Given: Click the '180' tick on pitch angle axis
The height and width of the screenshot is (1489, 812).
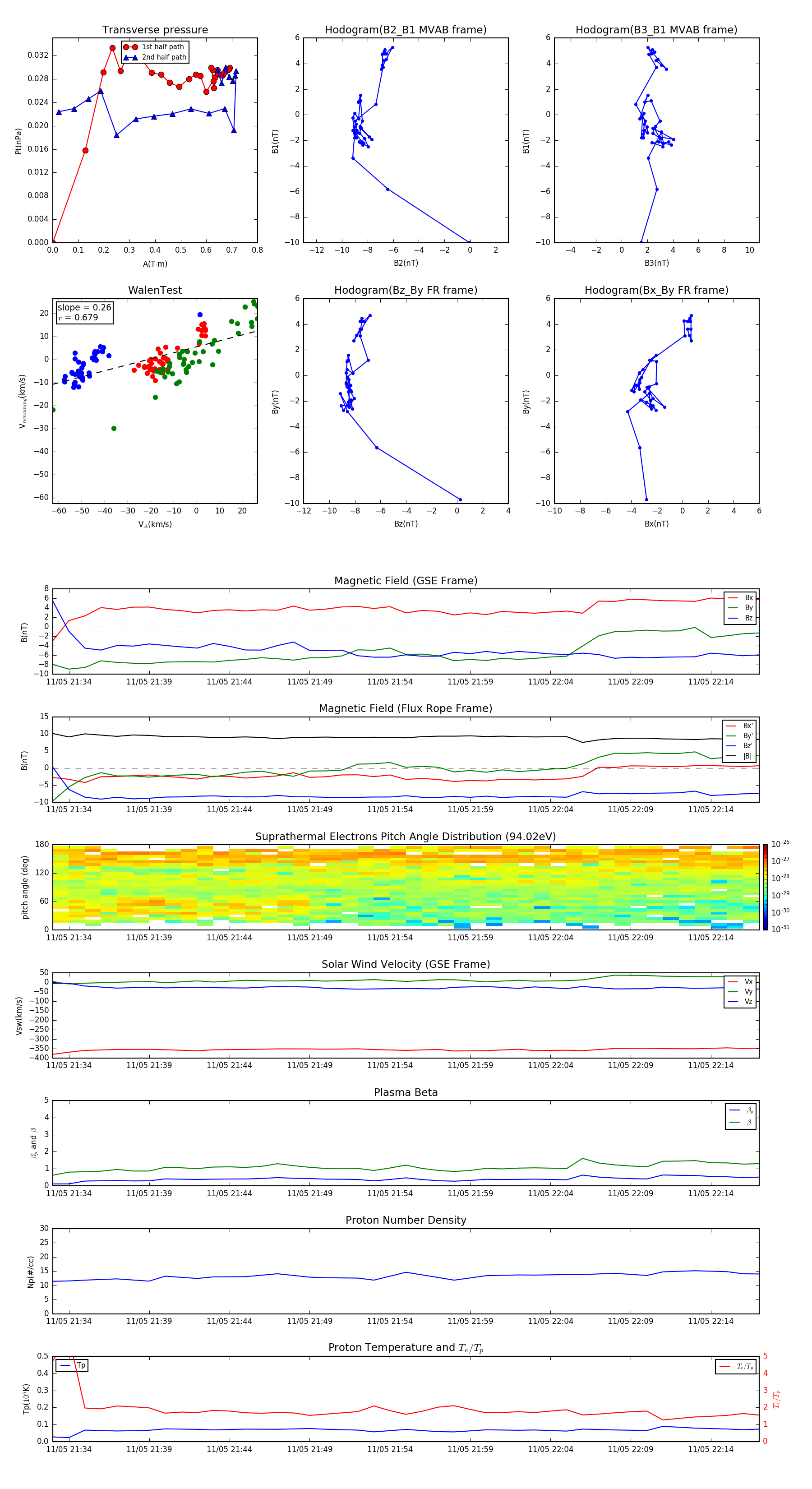Looking at the screenshot, I should 42,845.
